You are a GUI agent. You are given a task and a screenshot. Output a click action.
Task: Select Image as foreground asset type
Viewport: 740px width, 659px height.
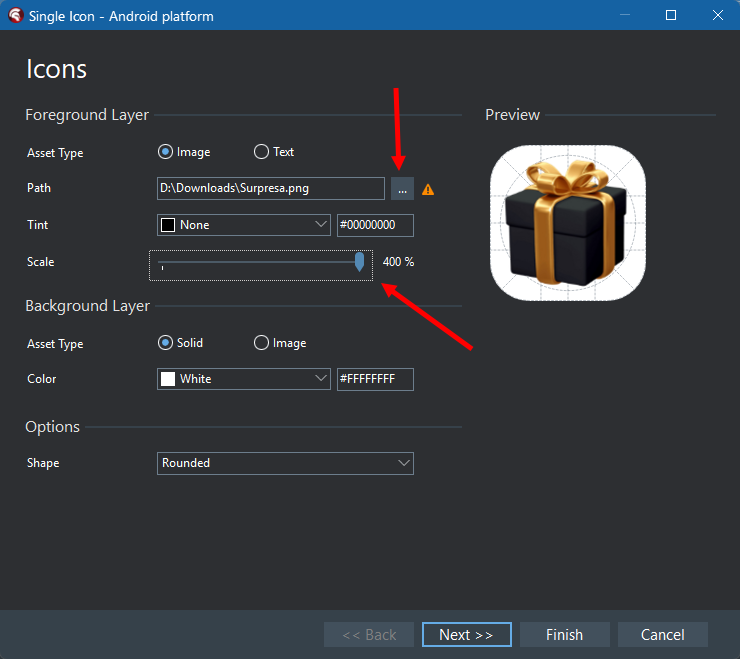click(x=184, y=152)
